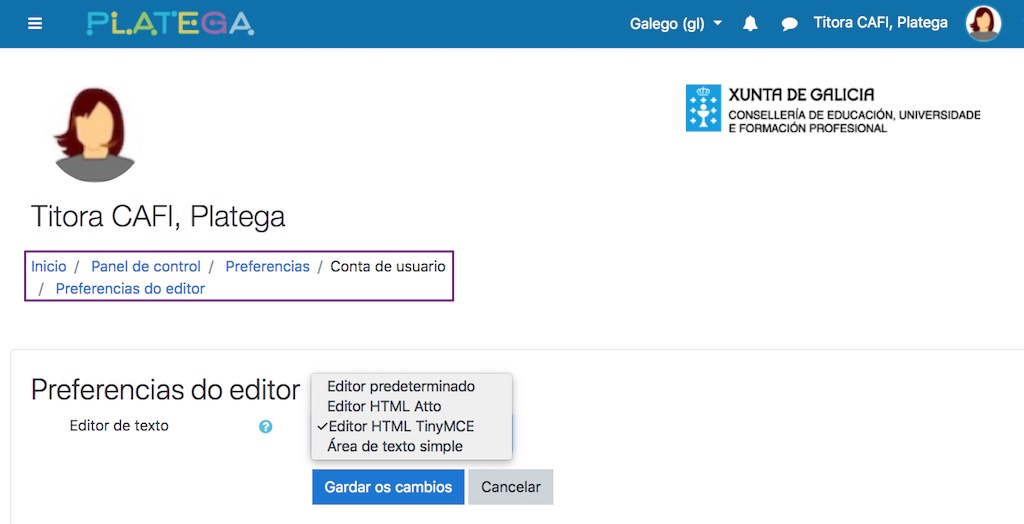Open Panel de control breadcrumb
This screenshot has height=524, width=1024.
(146, 267)
